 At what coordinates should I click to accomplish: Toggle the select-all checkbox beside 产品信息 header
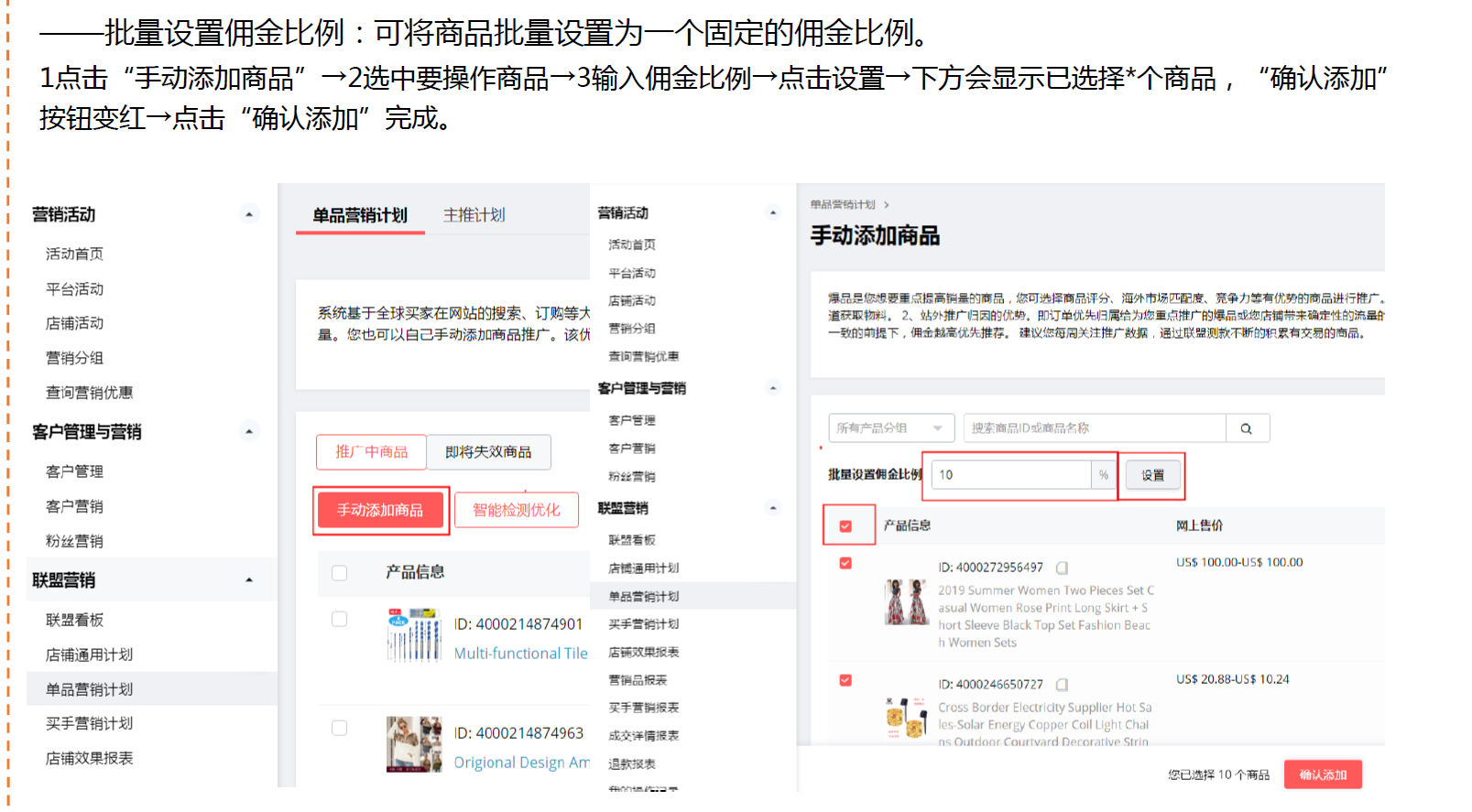click(845, 526)
